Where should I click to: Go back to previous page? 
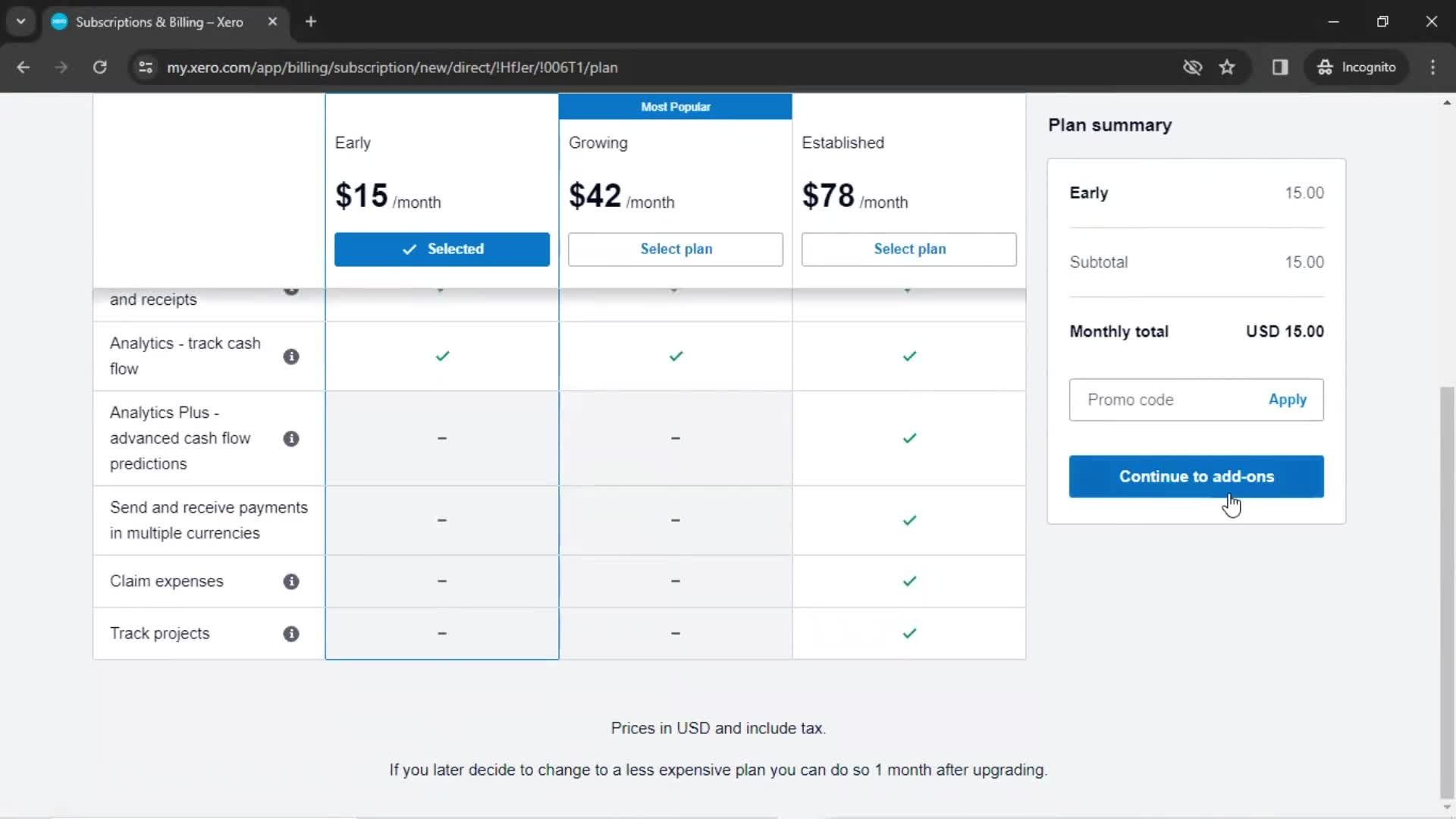(23, 67)
